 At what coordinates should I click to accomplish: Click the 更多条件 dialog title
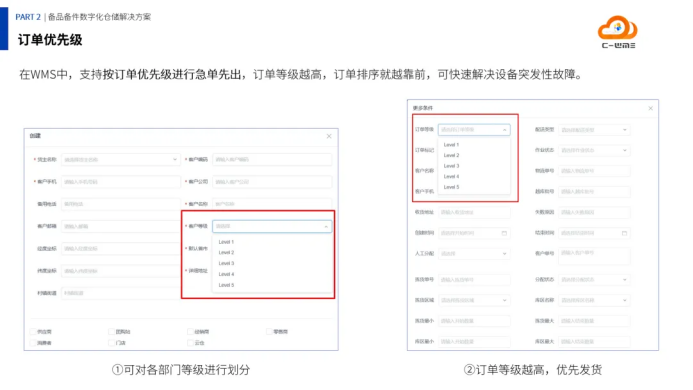pos(423,108)
